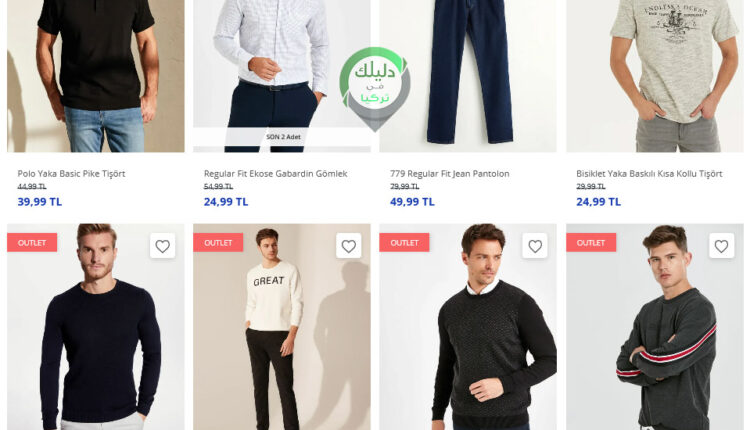Favorite the navy sweater with heart icon
The height and width of the screenshot is (430, 750).
(x=162, y=246)
